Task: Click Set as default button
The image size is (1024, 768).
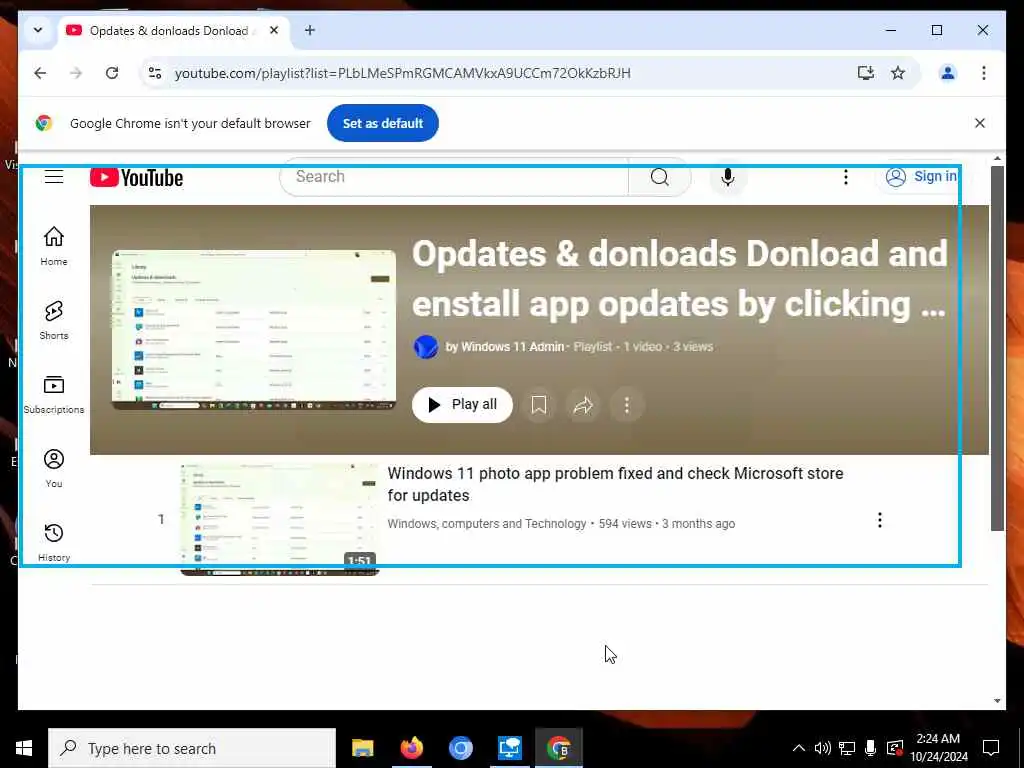Action: [383, 123]
